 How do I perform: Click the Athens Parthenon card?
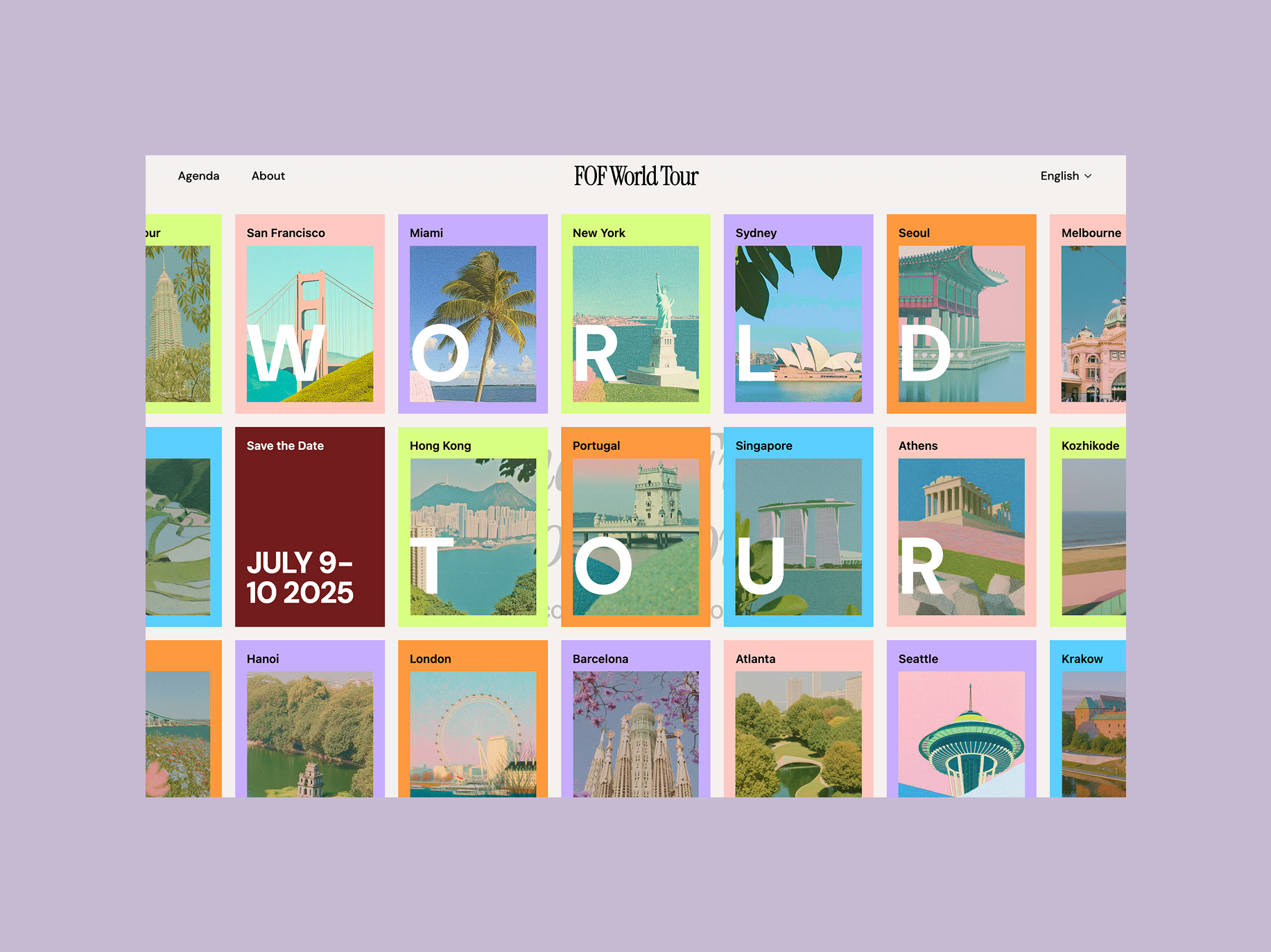tap(962, 527)
